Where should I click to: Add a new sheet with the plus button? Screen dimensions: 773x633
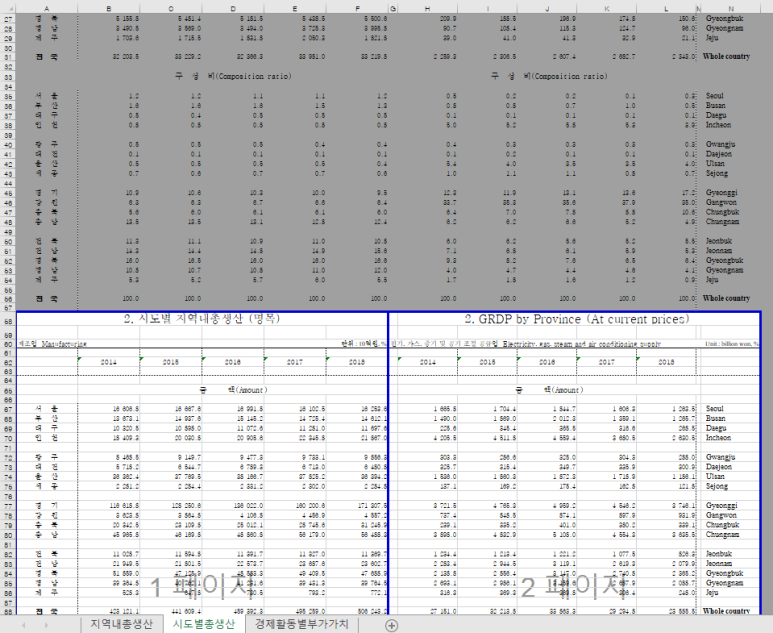(x=391, y=625)
